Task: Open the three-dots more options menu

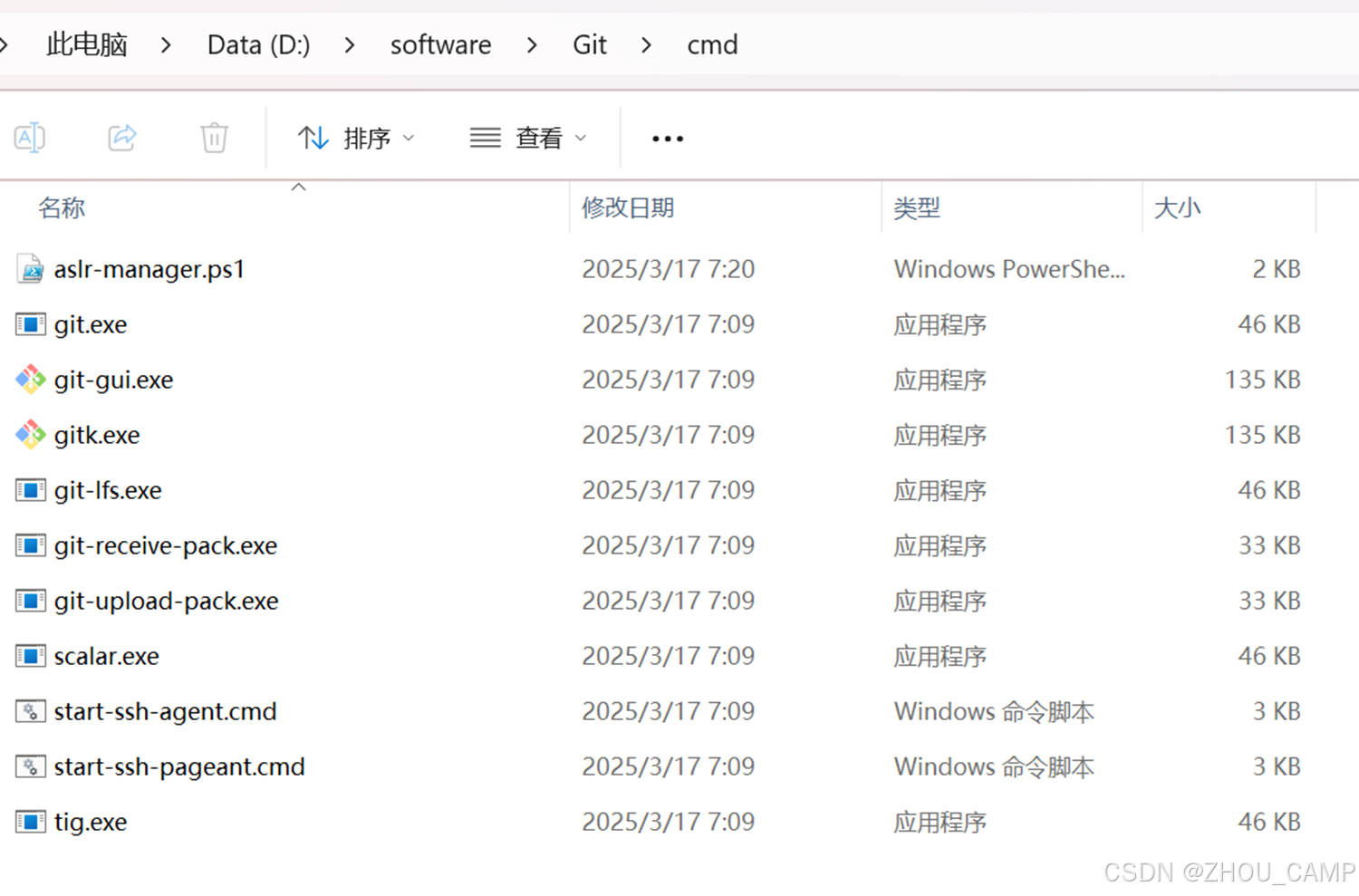Action: (668, 139)
